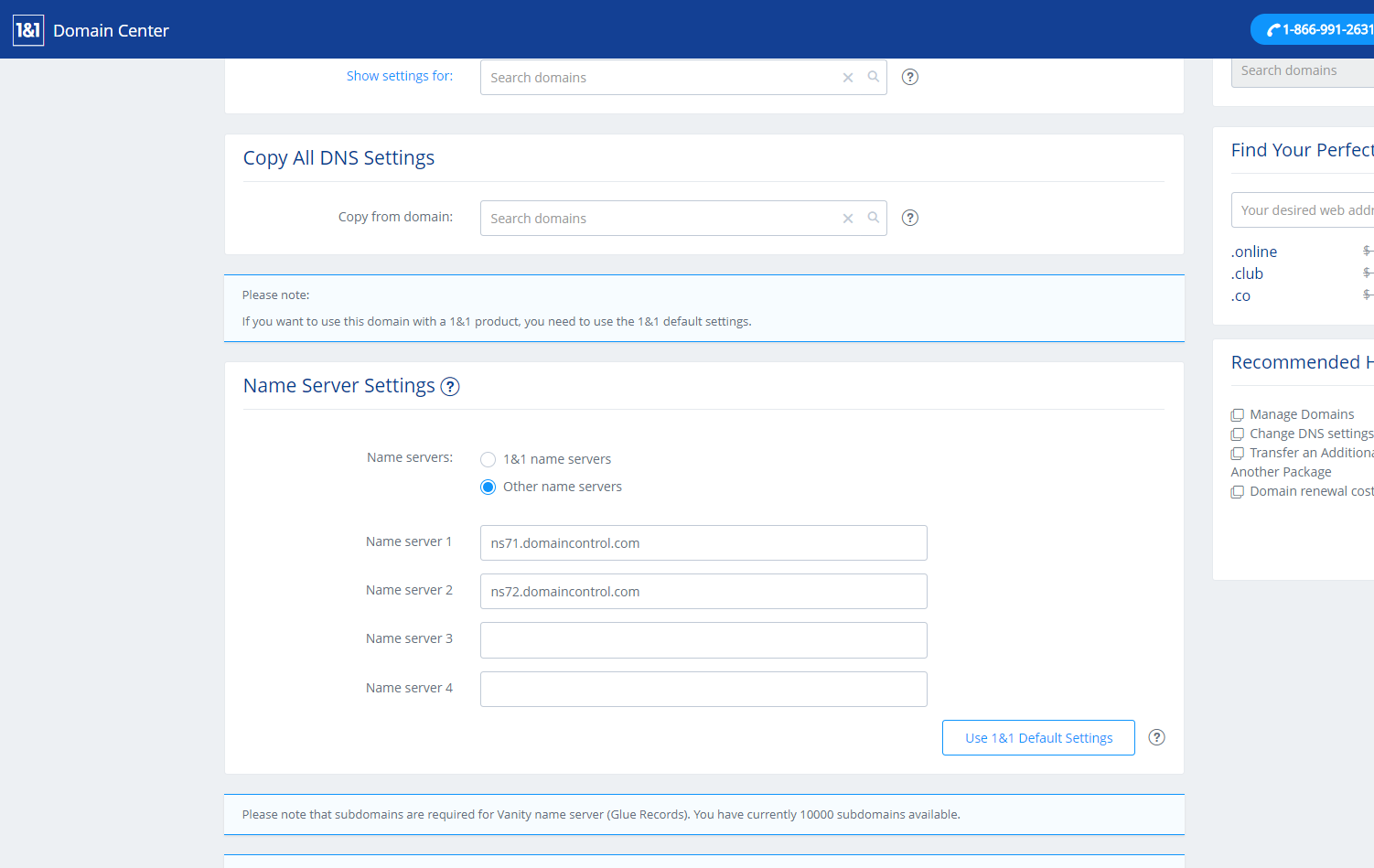Viewport: 1374px width, 868px height.
Task: Click Use 1&1 Default Settings button
Action: 1038,738
